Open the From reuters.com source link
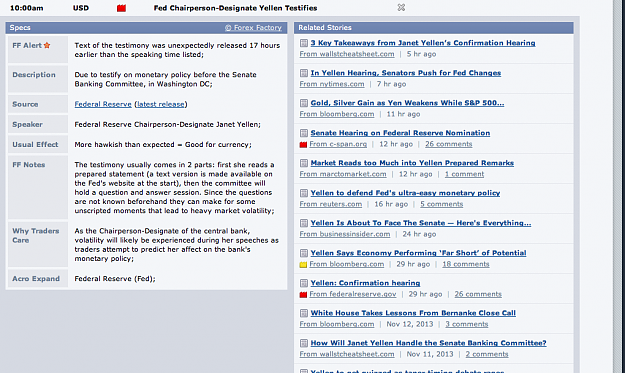This screenshot has height=373, width=625. (331, 204)
